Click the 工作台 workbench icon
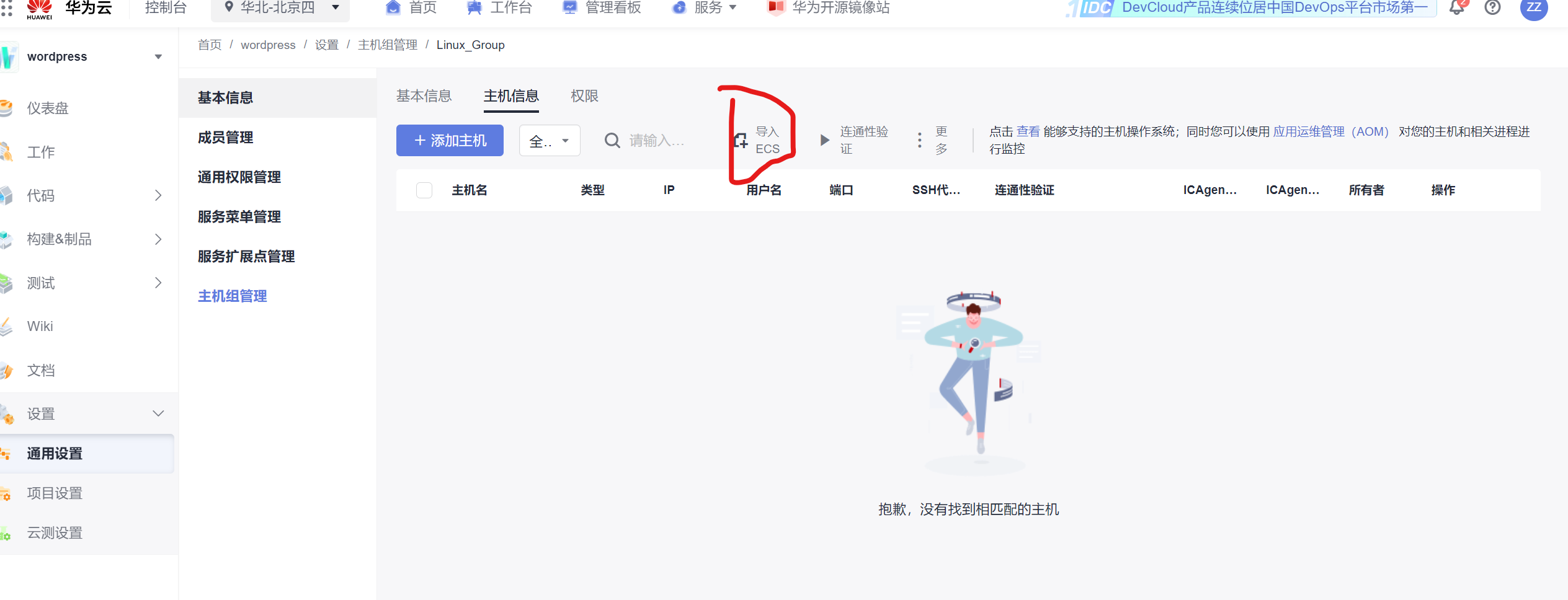The height and width of the screenshot is (600, 1568). 474,7
